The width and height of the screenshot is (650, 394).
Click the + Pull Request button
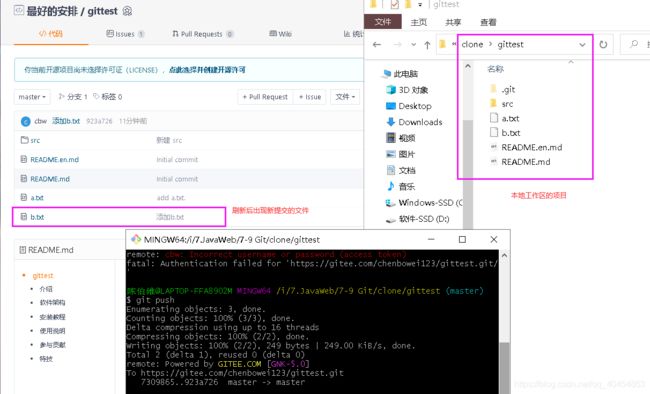265,97
